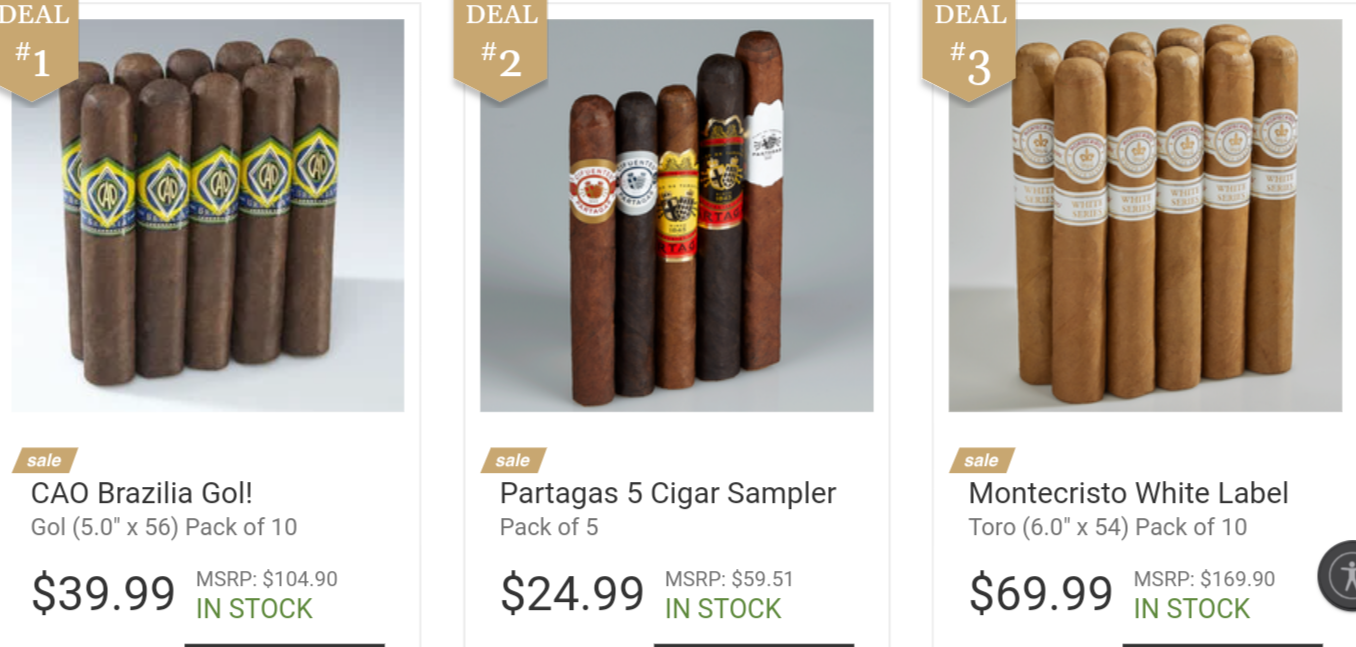The image size is (1356, 647).
Task: Click the sale tag above Montecristo White Label
Action: [982, 461]
